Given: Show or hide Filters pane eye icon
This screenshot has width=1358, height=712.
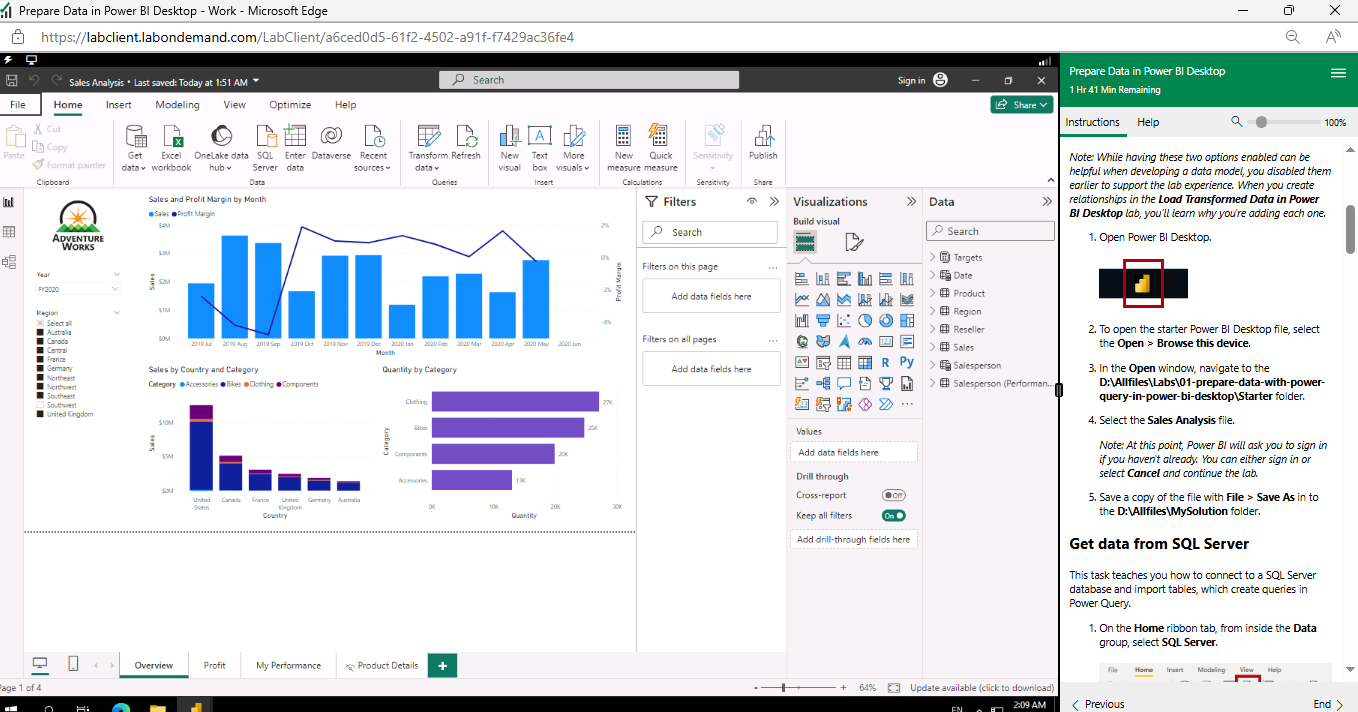Looking at the screenshot, I should pyautogui.click(x=752, y=201).
